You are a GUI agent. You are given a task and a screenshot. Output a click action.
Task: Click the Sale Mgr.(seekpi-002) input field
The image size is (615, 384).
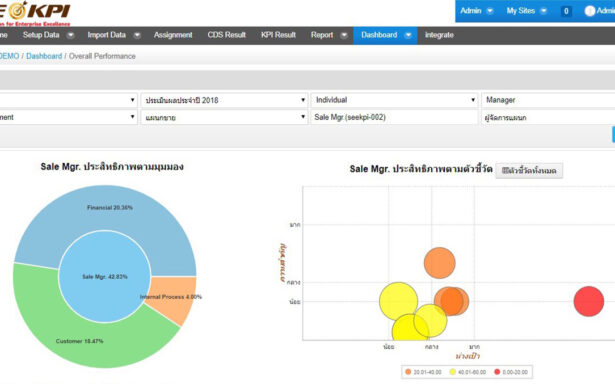pyautogui.click(x=395, y=117)
